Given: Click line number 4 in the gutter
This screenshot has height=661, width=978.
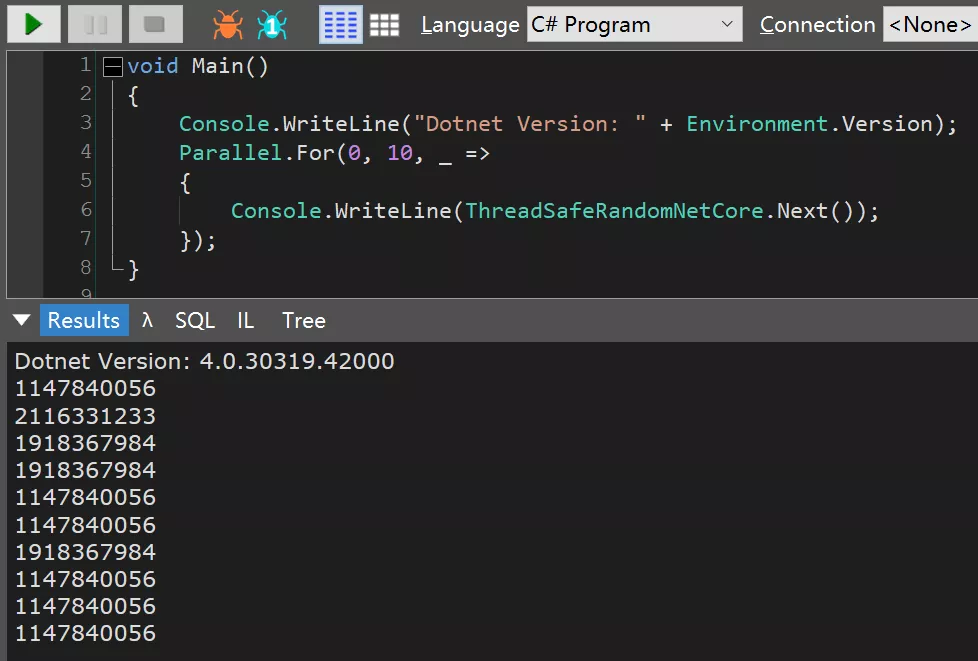Looking at the screenshot, I should [x=86, y=152].
